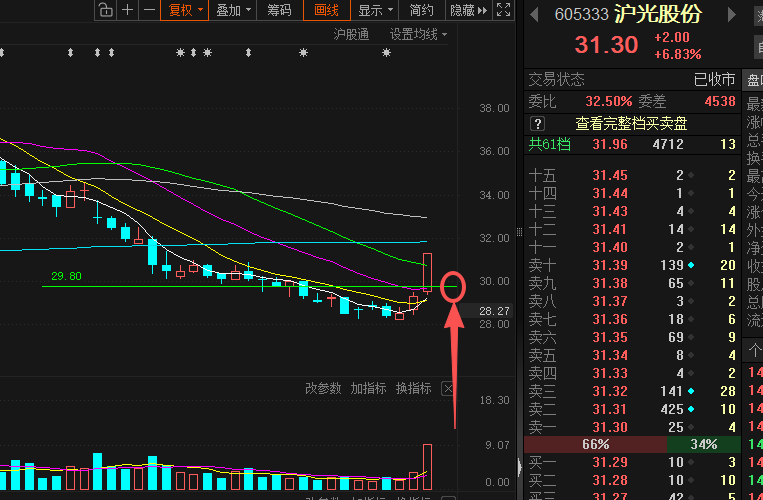Image resolution: width=763 pixels, height=500 pixels.
Task: Click the question mark help icon
Action: (x=537, y=124)
